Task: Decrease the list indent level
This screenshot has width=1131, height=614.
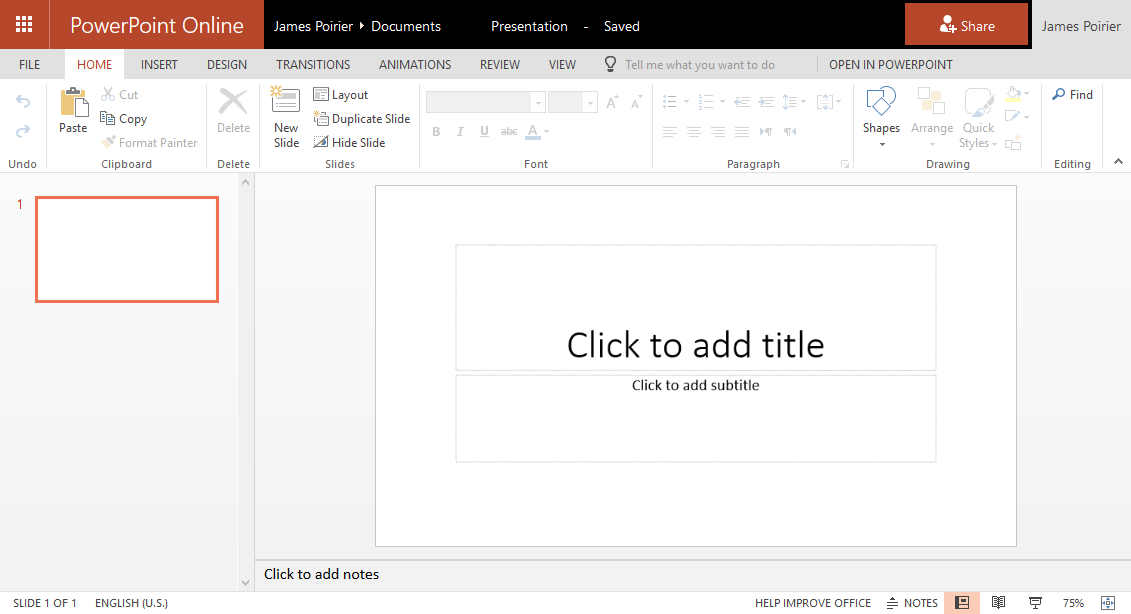Action: [742, 102]
